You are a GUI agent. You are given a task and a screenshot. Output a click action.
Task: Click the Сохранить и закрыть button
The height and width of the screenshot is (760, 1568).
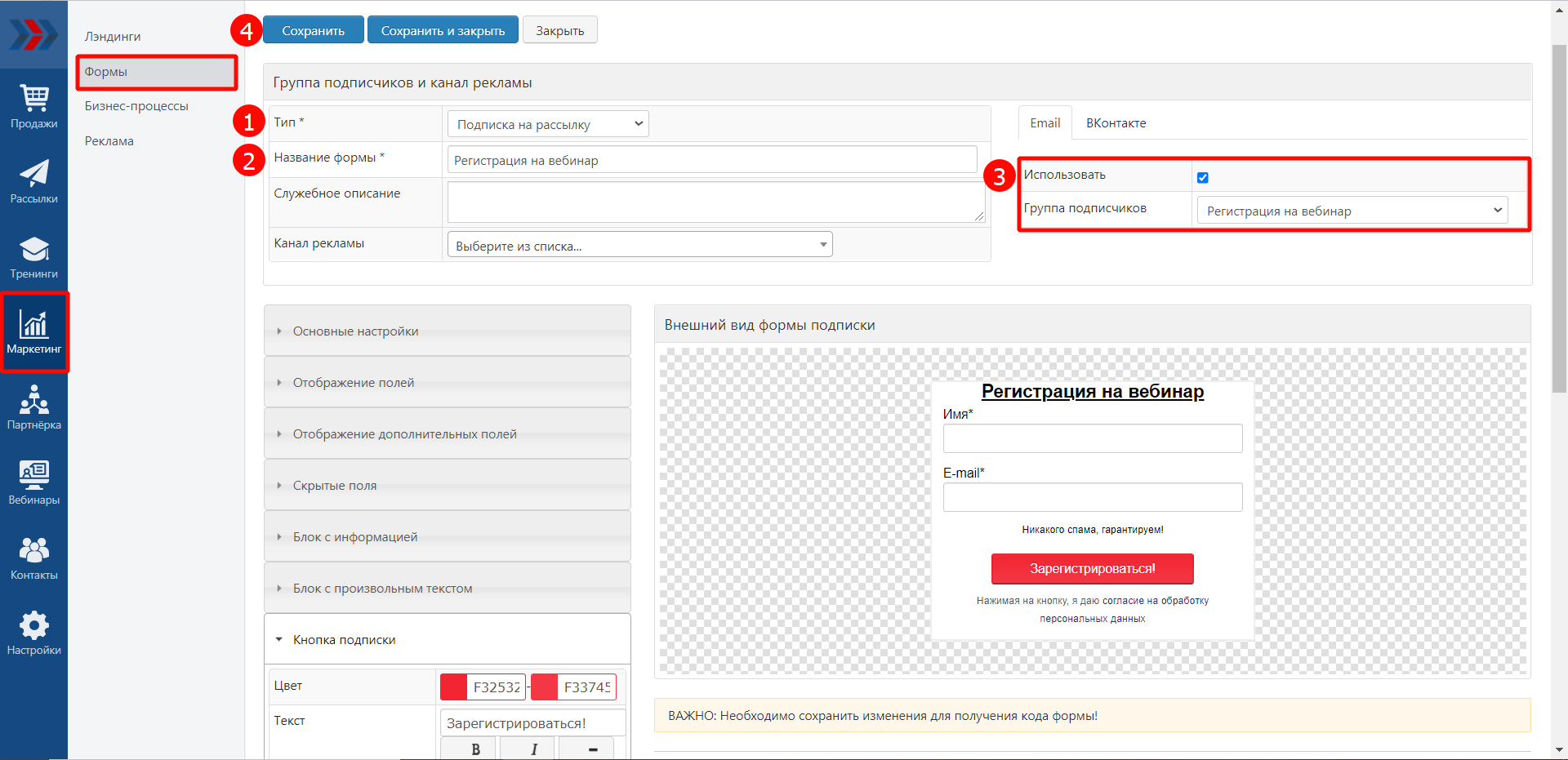[x=443, y=30]
